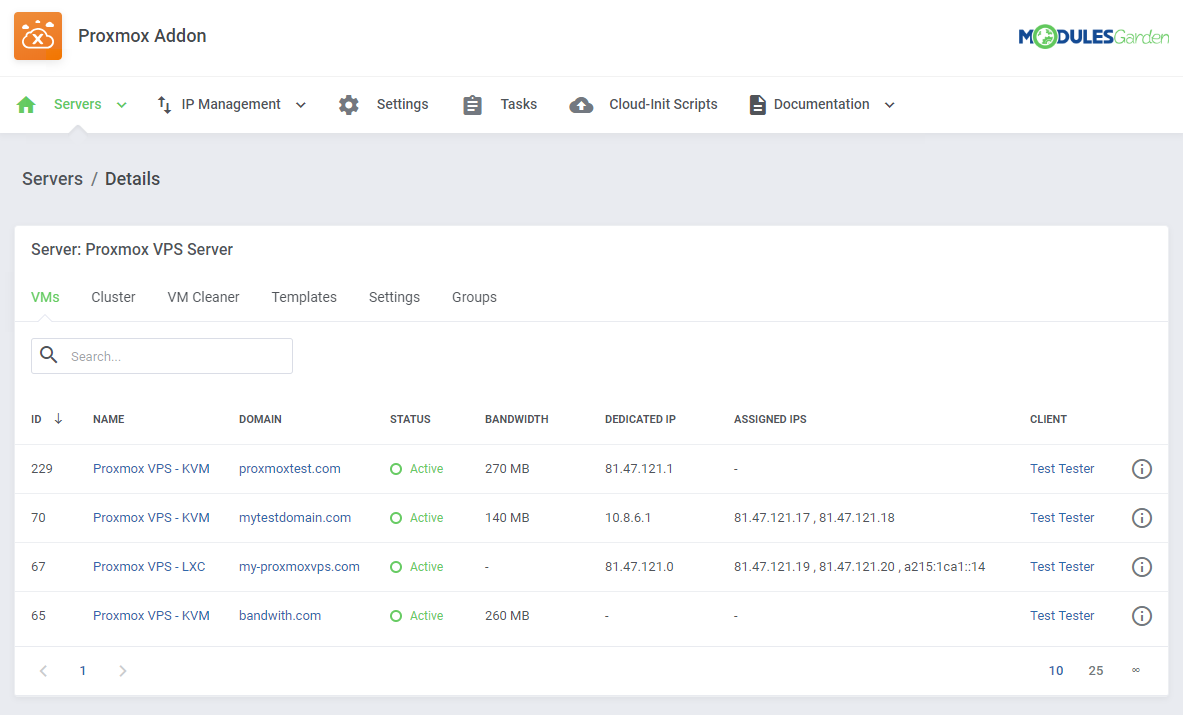The height and width of the screenshot is (715, 1183).
Task: Open Test Tester client for VM 229
Action: click(1062, 468)
